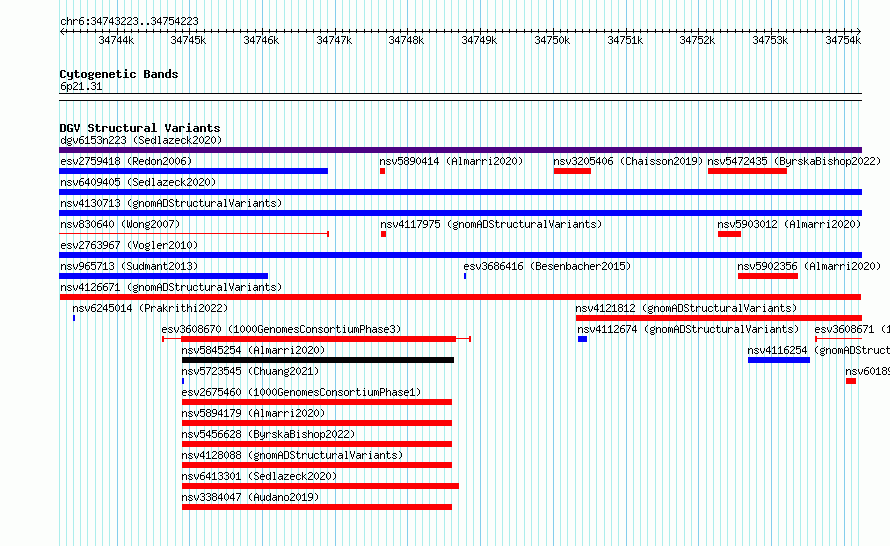The width and height of the screenshot is (890, 546).
Task: Click the thin red line under nsv830640
Action: 194,234
